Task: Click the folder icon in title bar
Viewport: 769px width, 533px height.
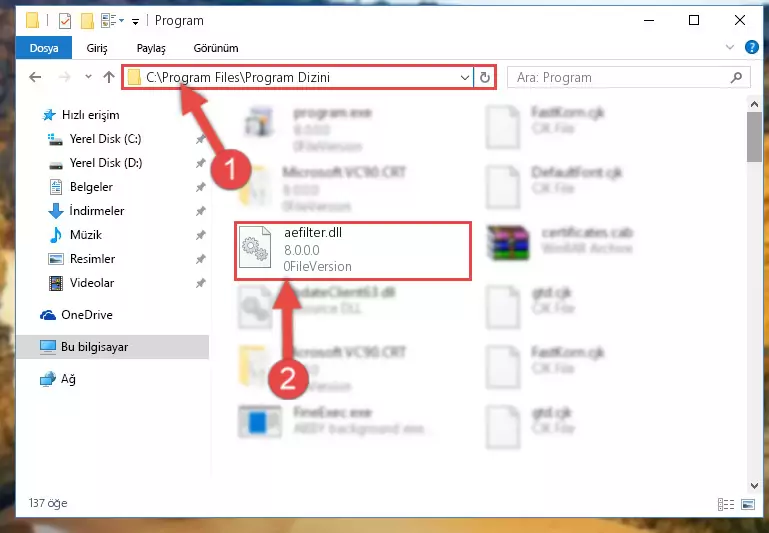Action: click(32, 21)
